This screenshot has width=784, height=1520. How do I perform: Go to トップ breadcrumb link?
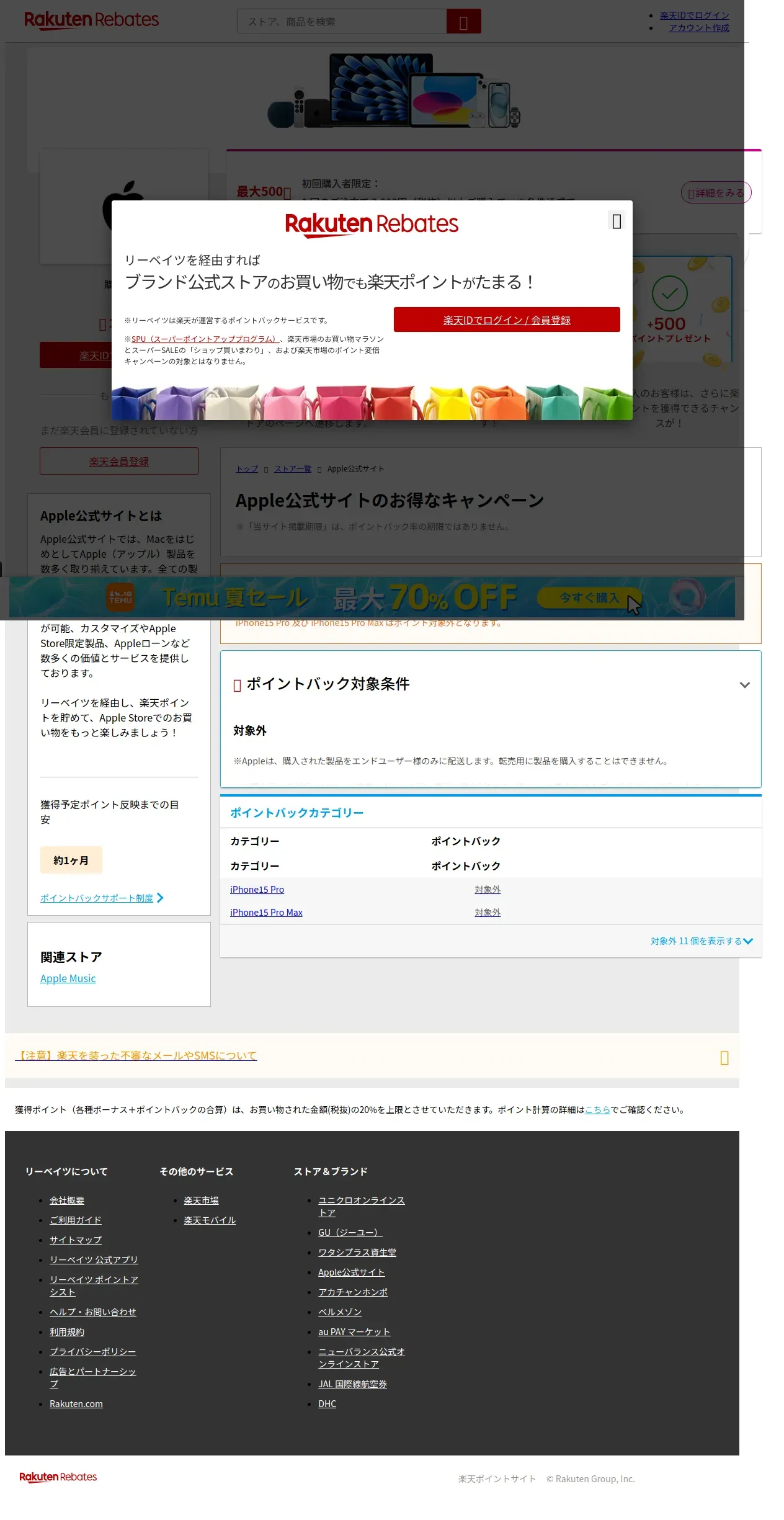coord(247,468)
